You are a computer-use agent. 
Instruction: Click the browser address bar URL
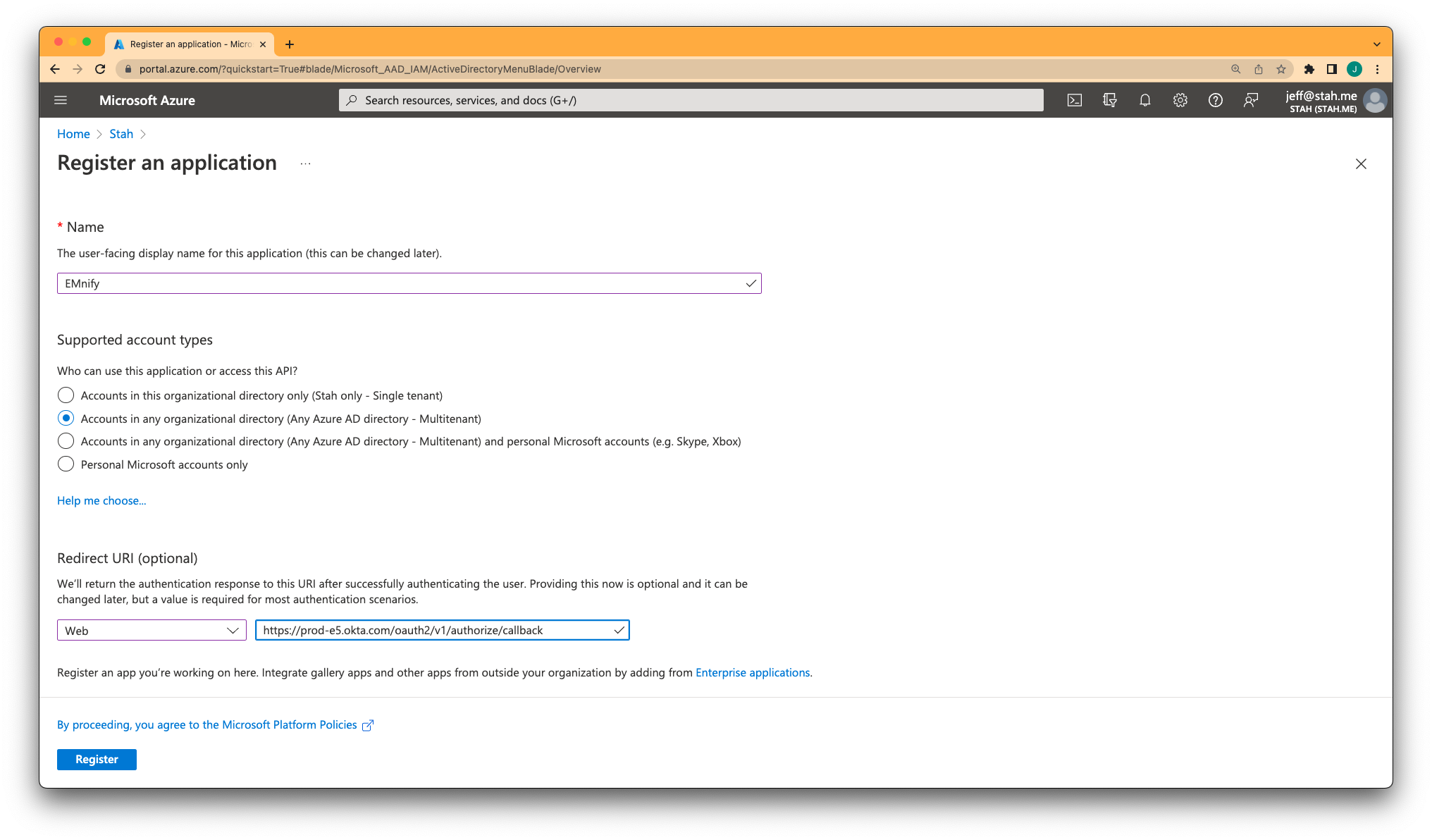coord(370,69)
